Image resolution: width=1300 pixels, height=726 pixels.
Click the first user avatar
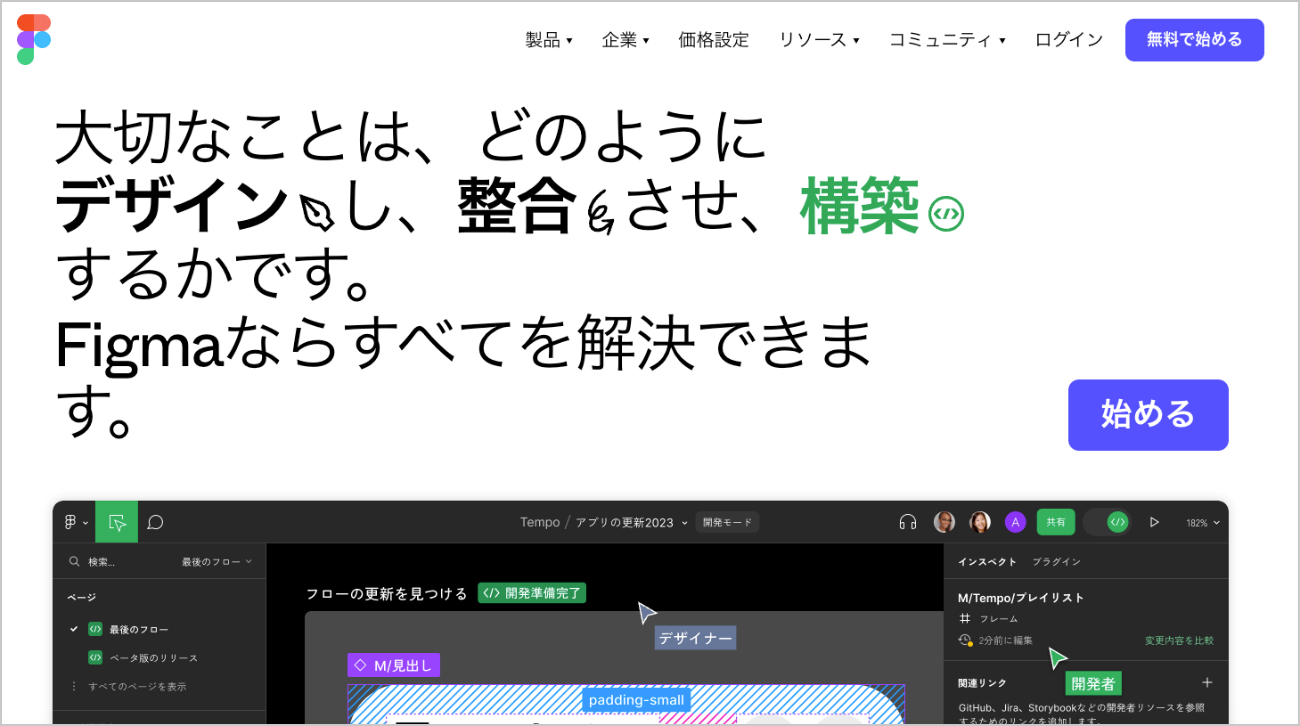[x=944, y=522]
